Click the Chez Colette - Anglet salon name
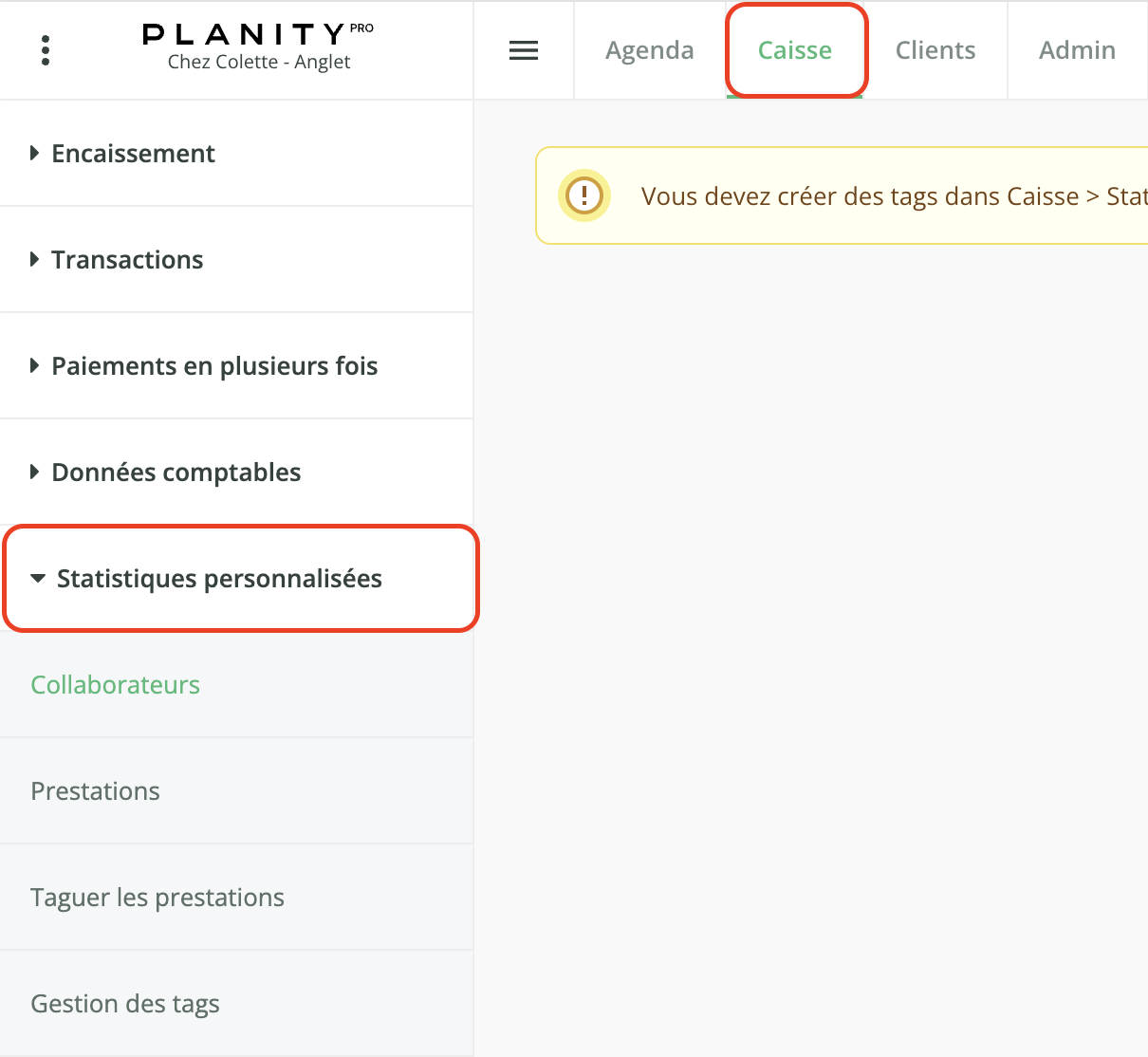This screenshot has height=1057, width=1148. (x=259, y=62)
